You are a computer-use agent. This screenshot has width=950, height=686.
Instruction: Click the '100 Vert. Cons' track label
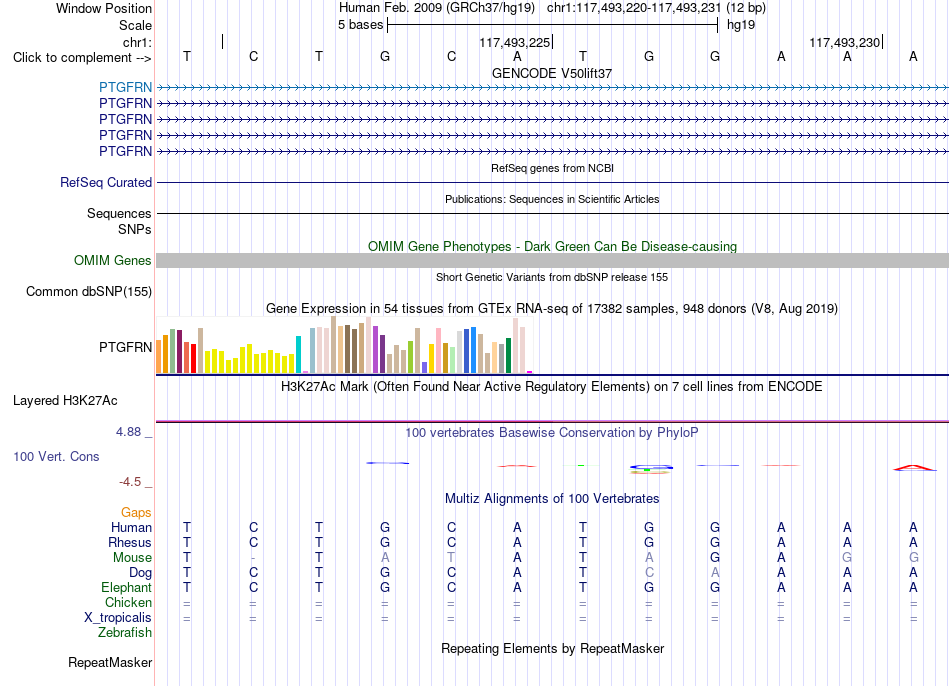56,456
